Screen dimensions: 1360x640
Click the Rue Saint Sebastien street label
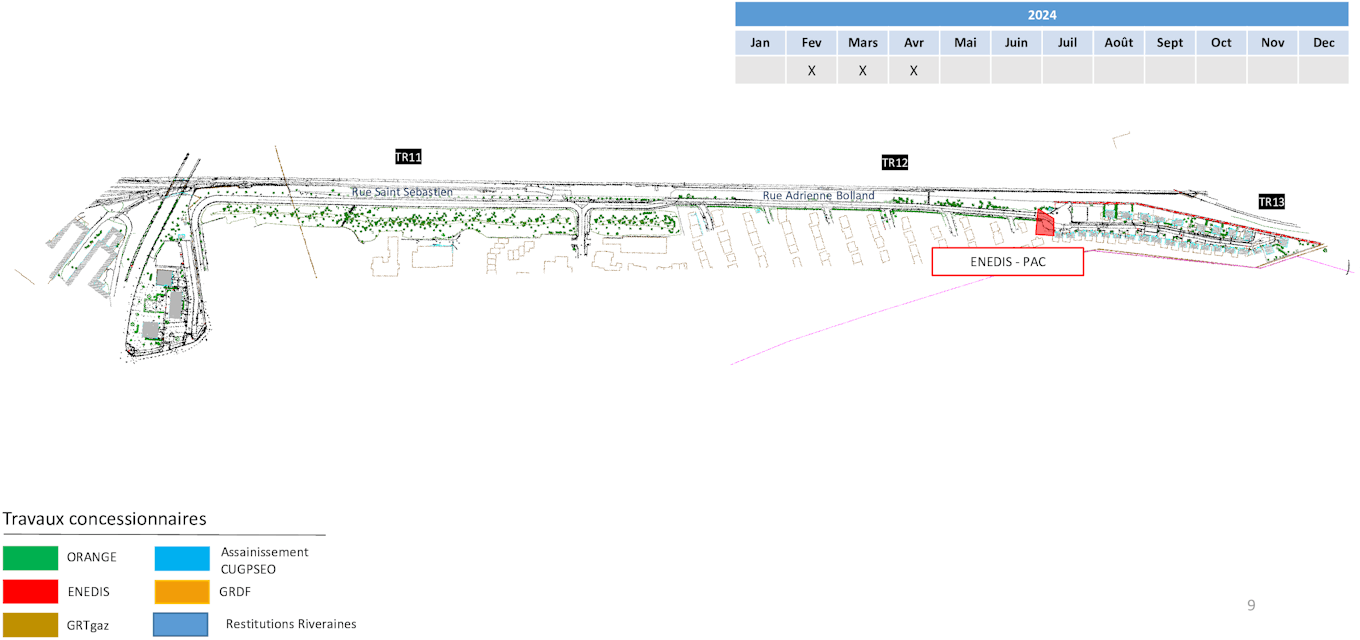point(402,191)
